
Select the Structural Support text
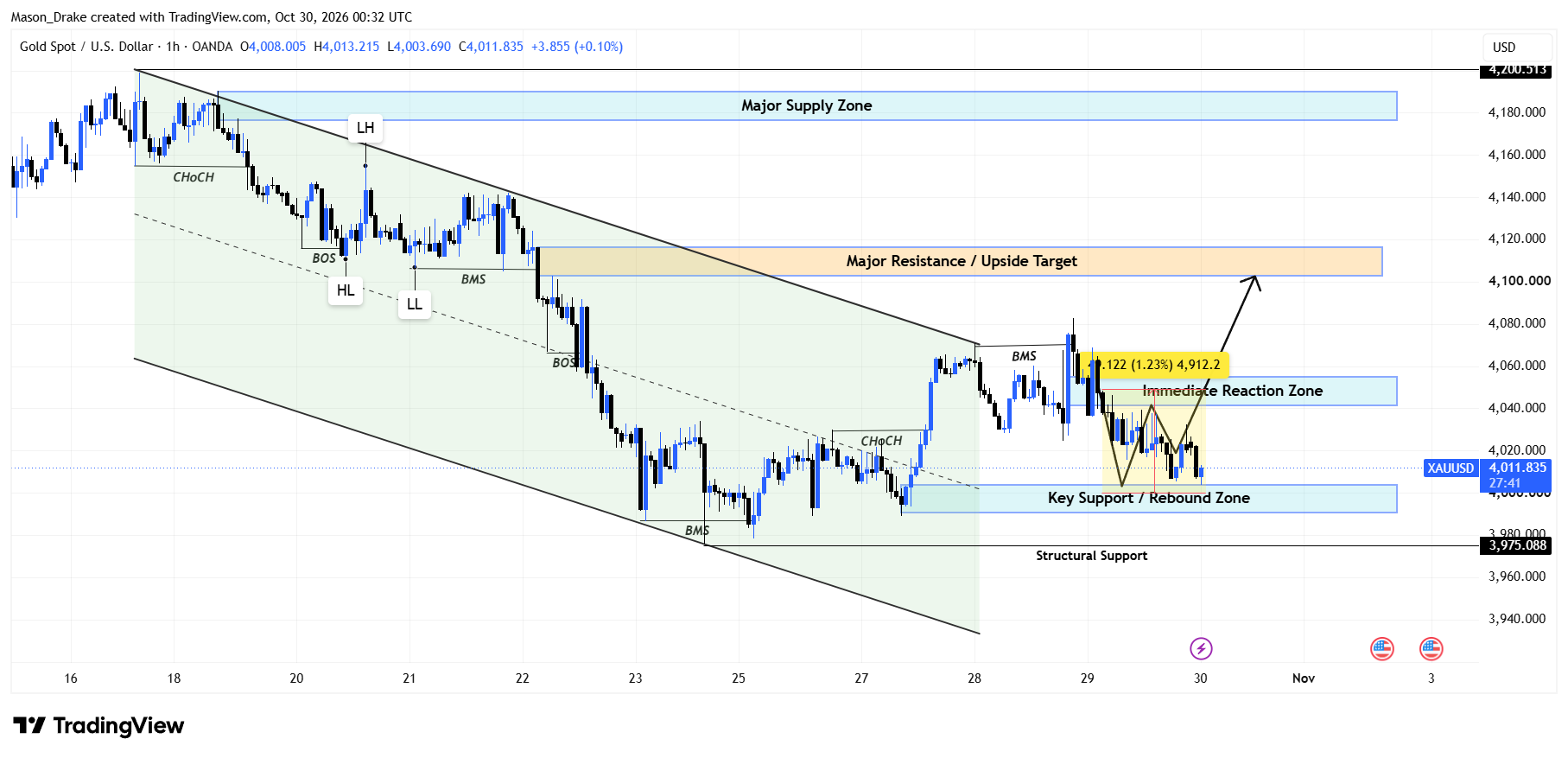(x=1092, y=556)
